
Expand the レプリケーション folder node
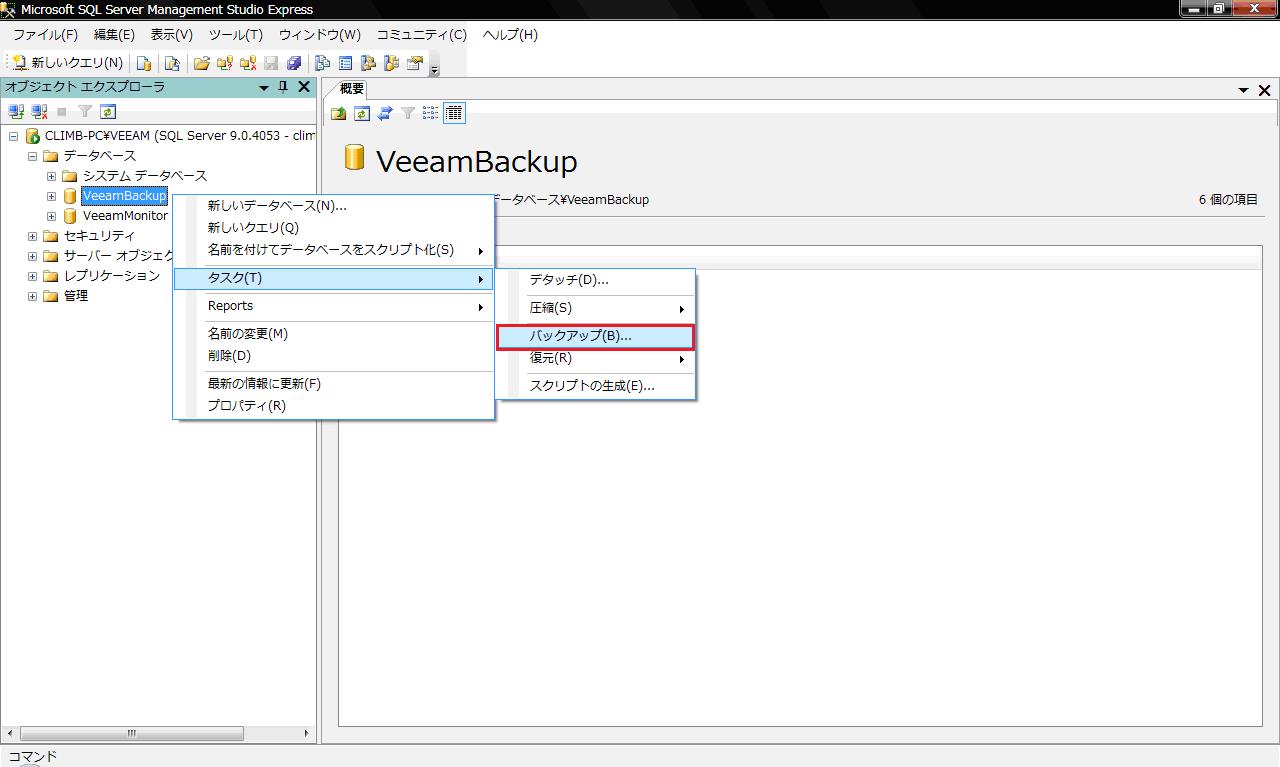(32, 276)
